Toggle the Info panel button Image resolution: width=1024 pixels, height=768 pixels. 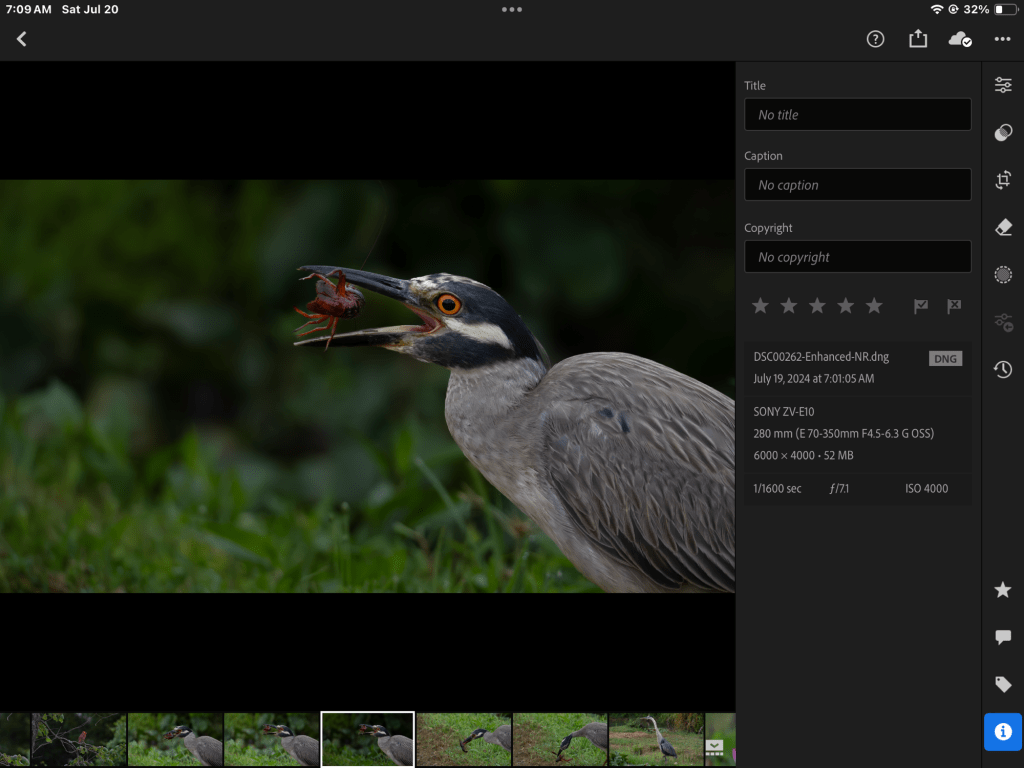[x=1003, y=732]
